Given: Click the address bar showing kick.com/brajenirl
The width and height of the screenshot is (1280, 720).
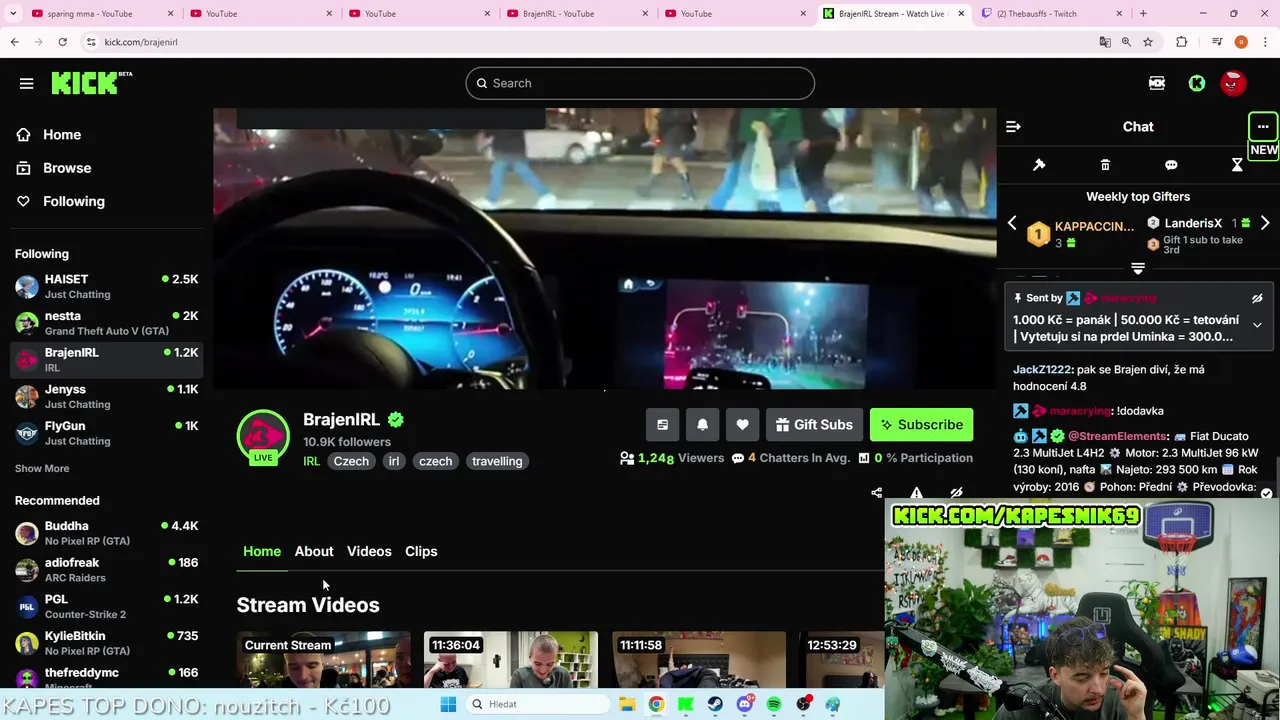Looking at the screenshot, I should pos(590,42).
